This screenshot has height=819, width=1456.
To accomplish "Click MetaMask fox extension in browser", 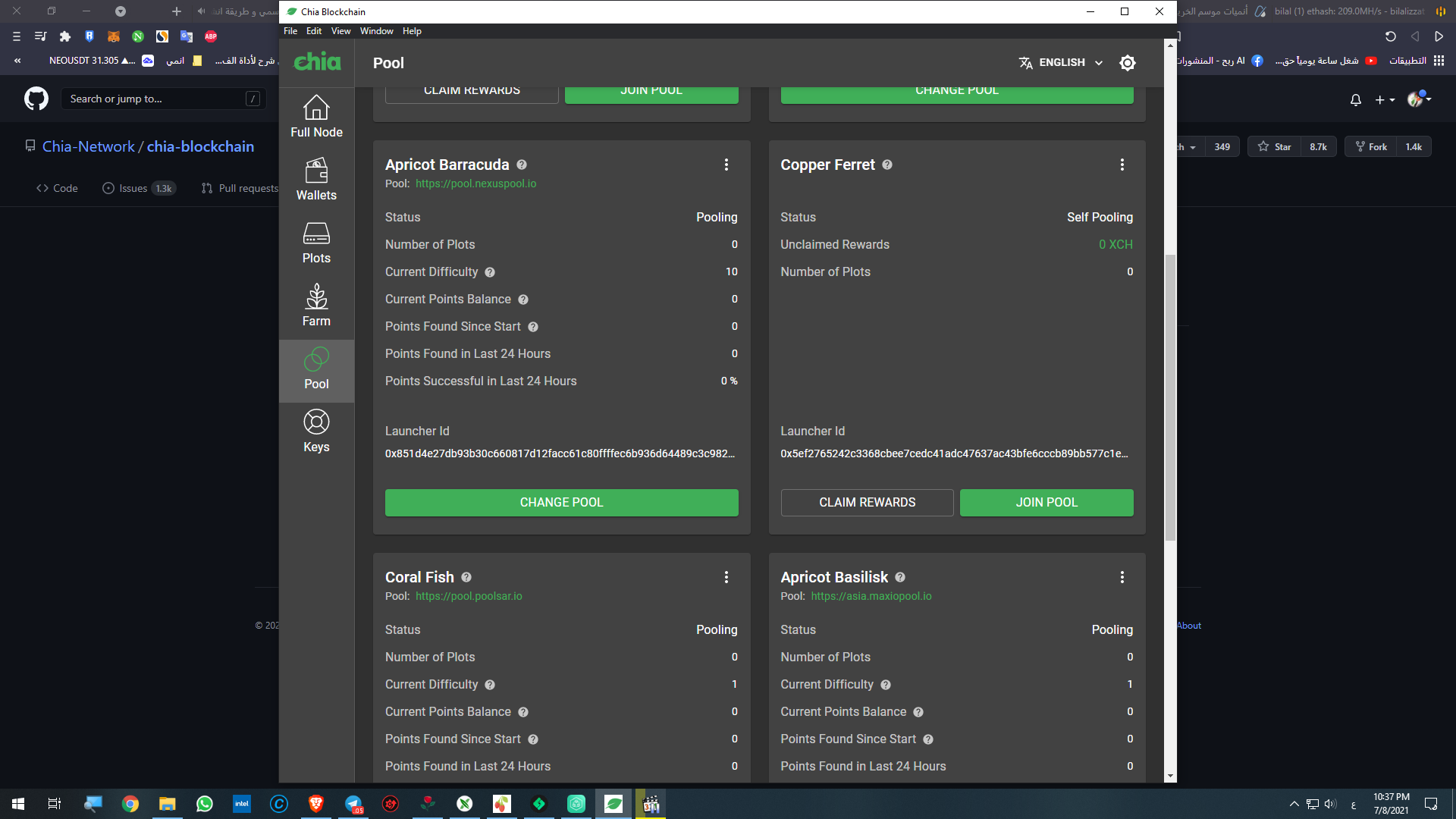I will (114, 36).
